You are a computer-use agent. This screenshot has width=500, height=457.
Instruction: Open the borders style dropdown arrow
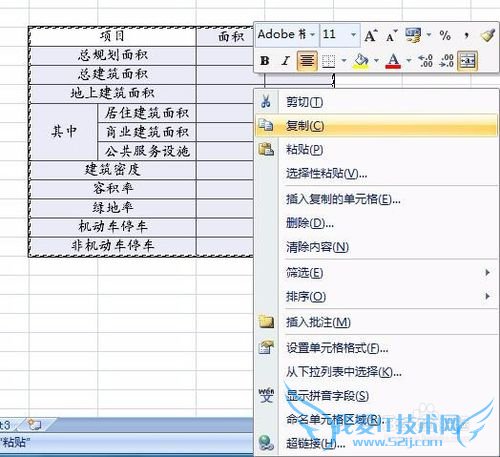[344, 61]
